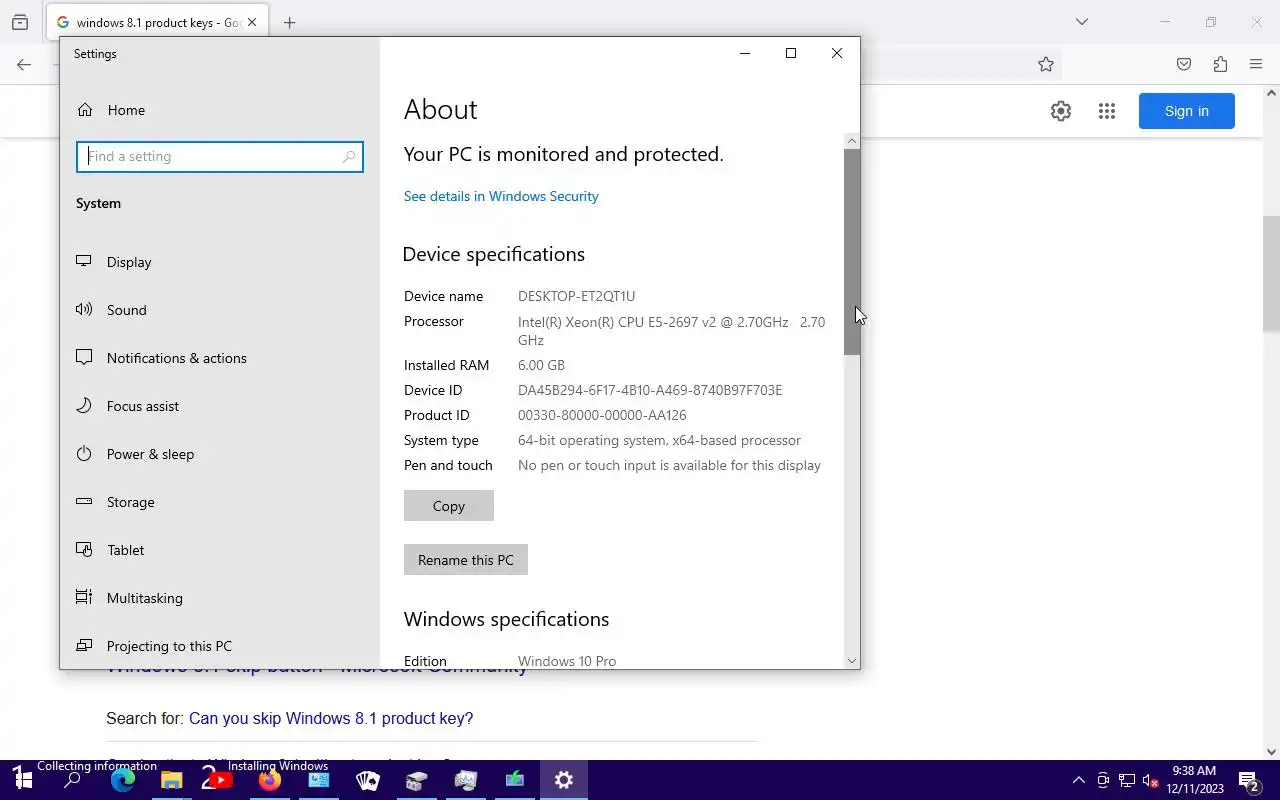Open File Explorer from taskbar
The height and width of the screenshot is (800, 1280).
[x=172, y=780]
